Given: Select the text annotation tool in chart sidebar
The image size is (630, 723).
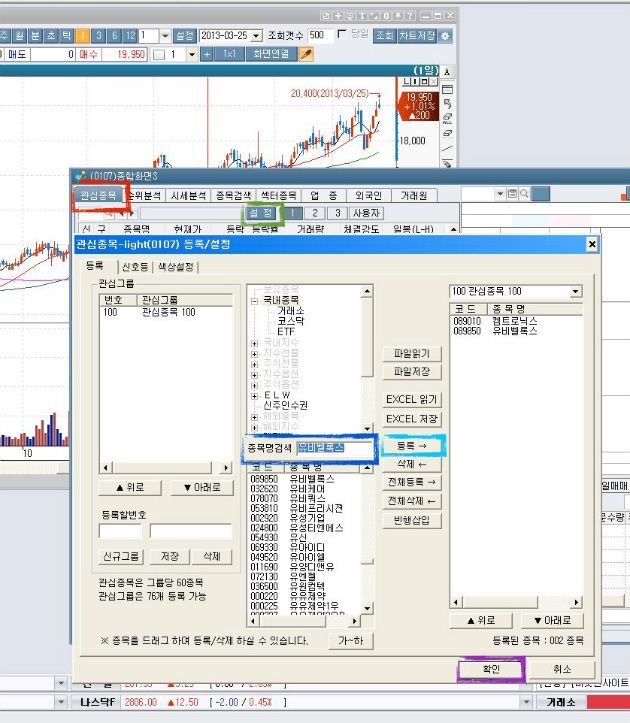Looking at the screenshot, I should [x=446, y=72].
